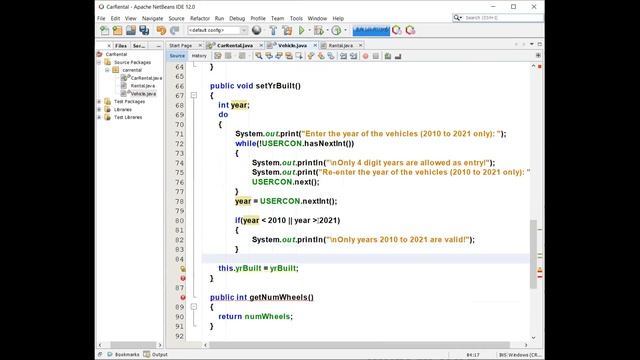Click the Bookmarks button in status bar

point(123,354)
